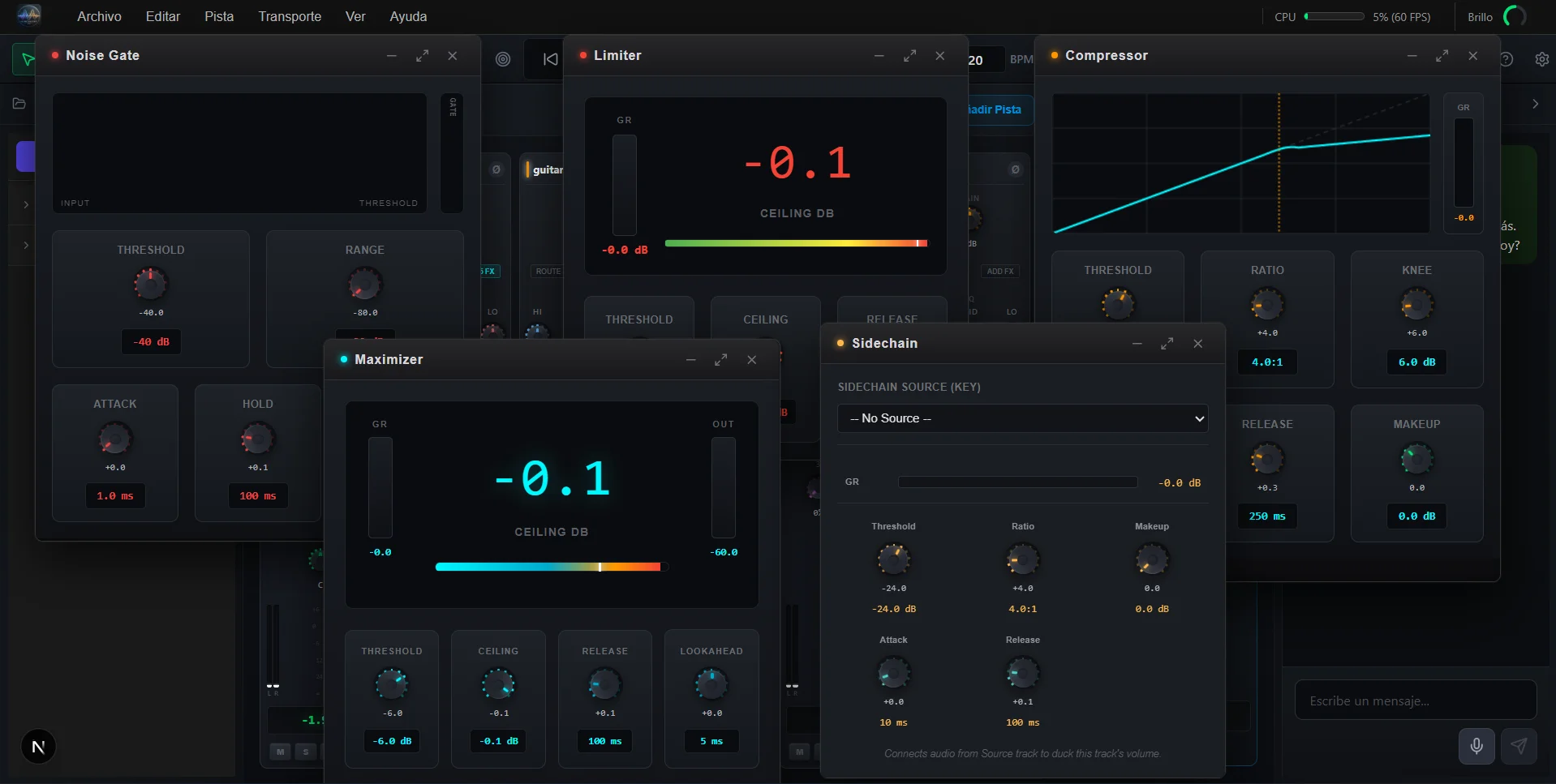Click the skip-to-start transport button
1556x784 pixels.
(x=550, y=59)
